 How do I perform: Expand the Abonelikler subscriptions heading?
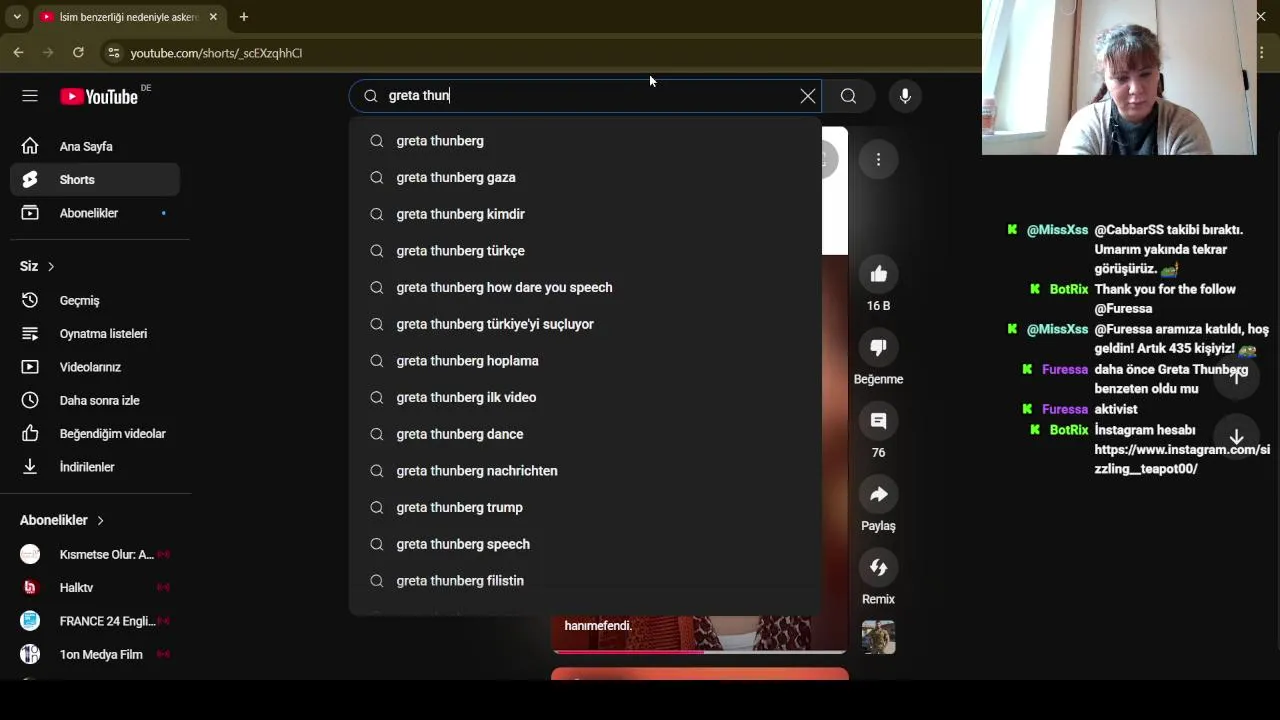[62, 520]
